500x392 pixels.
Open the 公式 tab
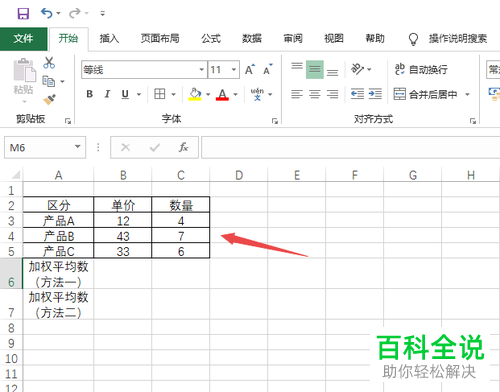pos(211,39)
